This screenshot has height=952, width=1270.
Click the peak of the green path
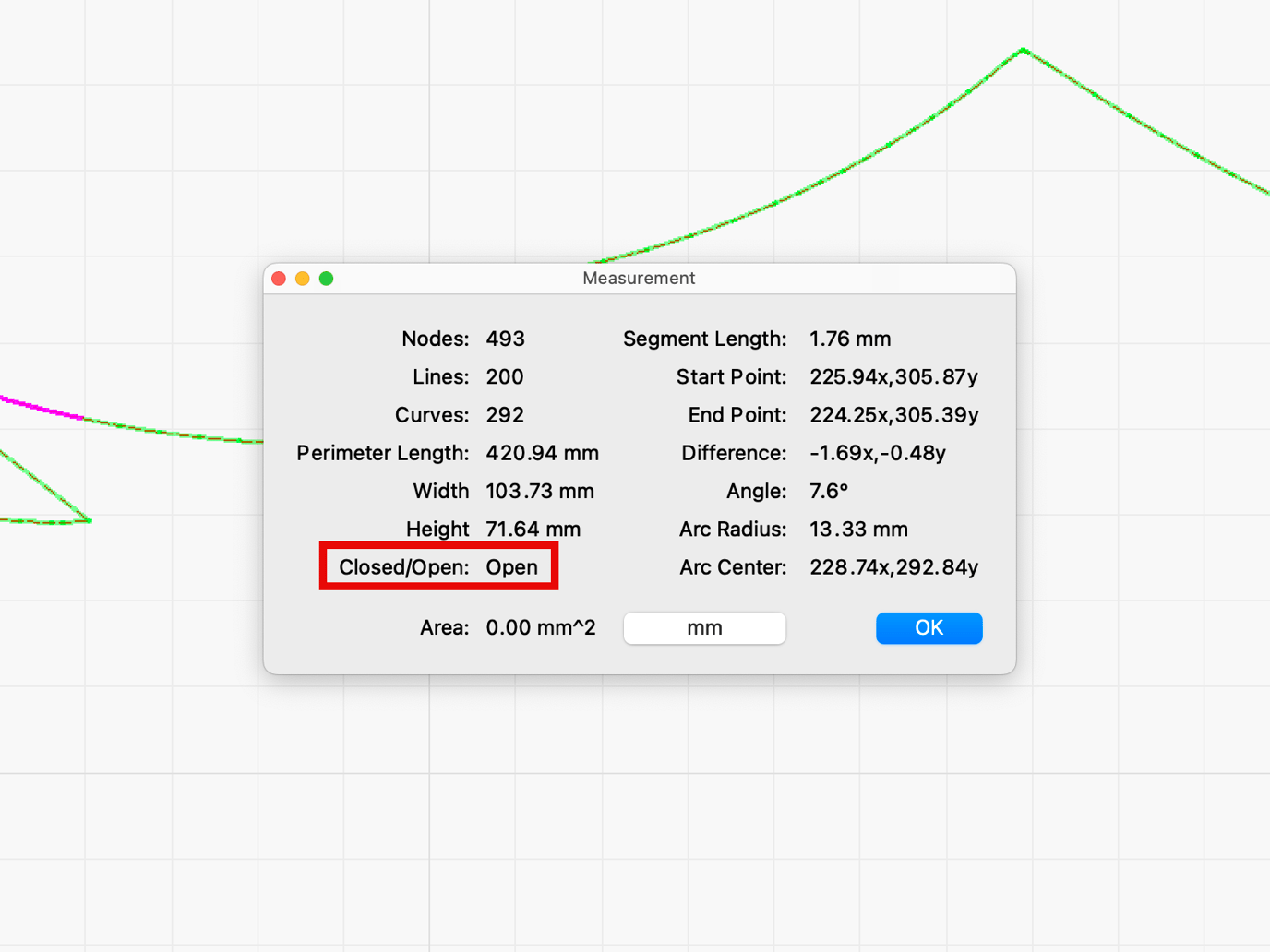point(1024,51)
